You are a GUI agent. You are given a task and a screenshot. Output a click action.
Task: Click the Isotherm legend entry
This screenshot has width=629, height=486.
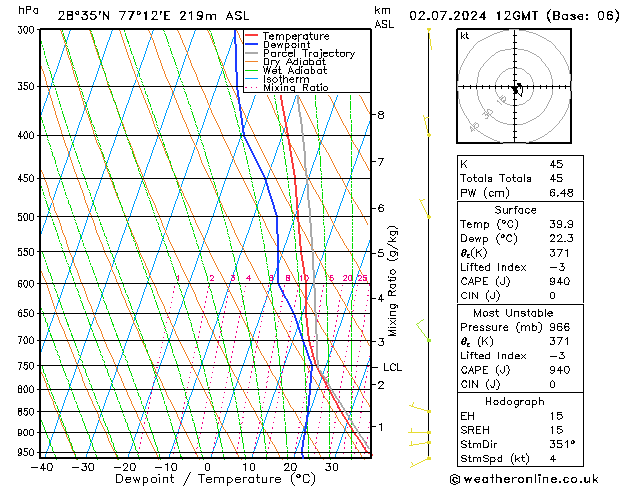click(x=277, y=79)
